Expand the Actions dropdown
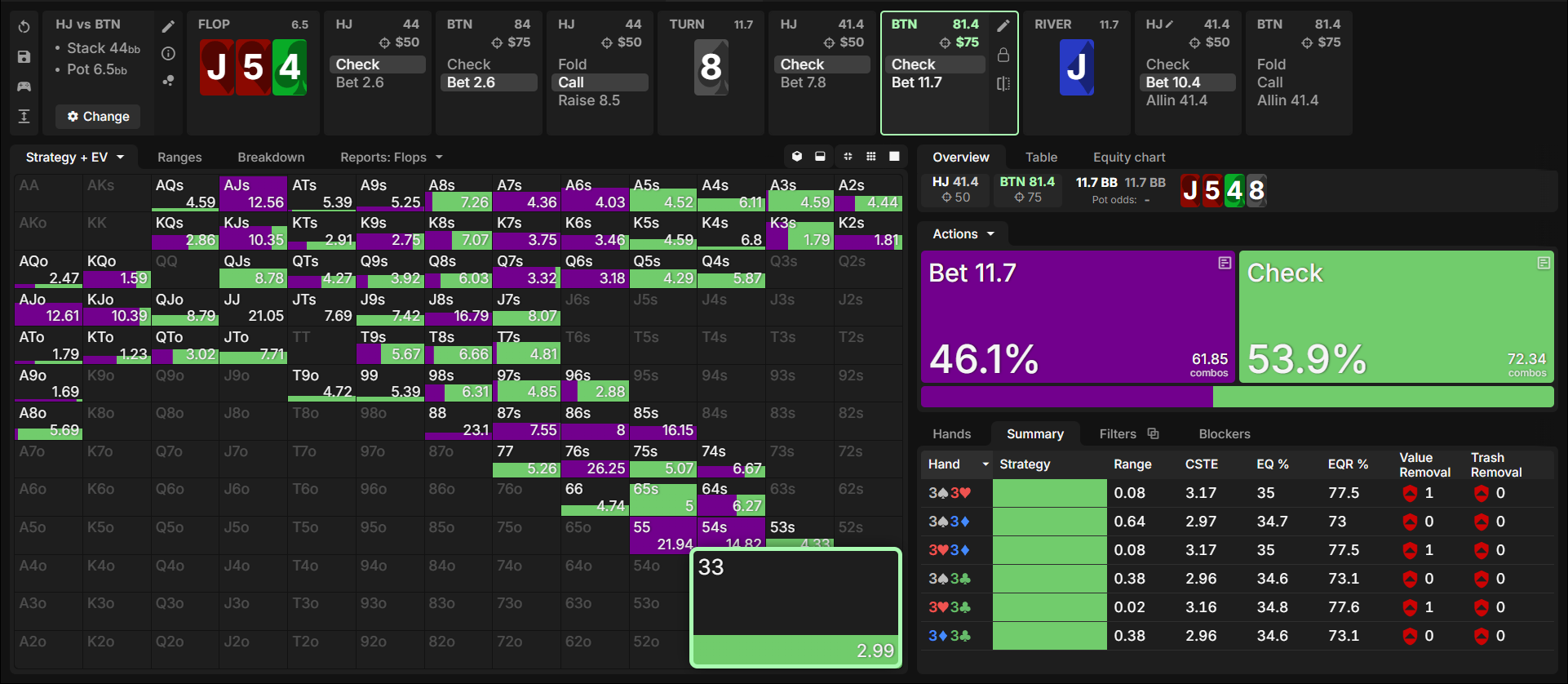 point(963,234)
